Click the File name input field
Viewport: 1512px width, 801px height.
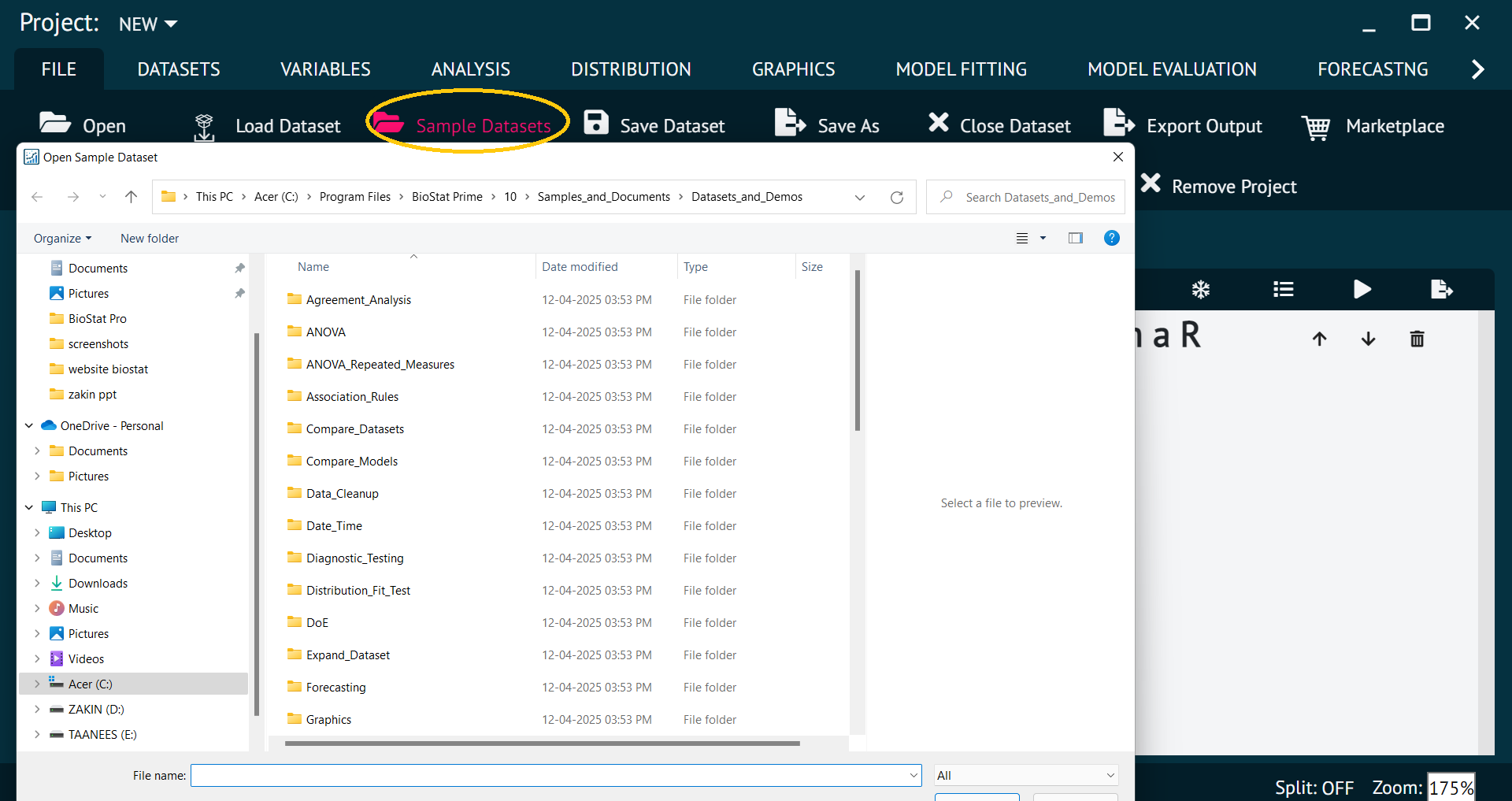551,775
